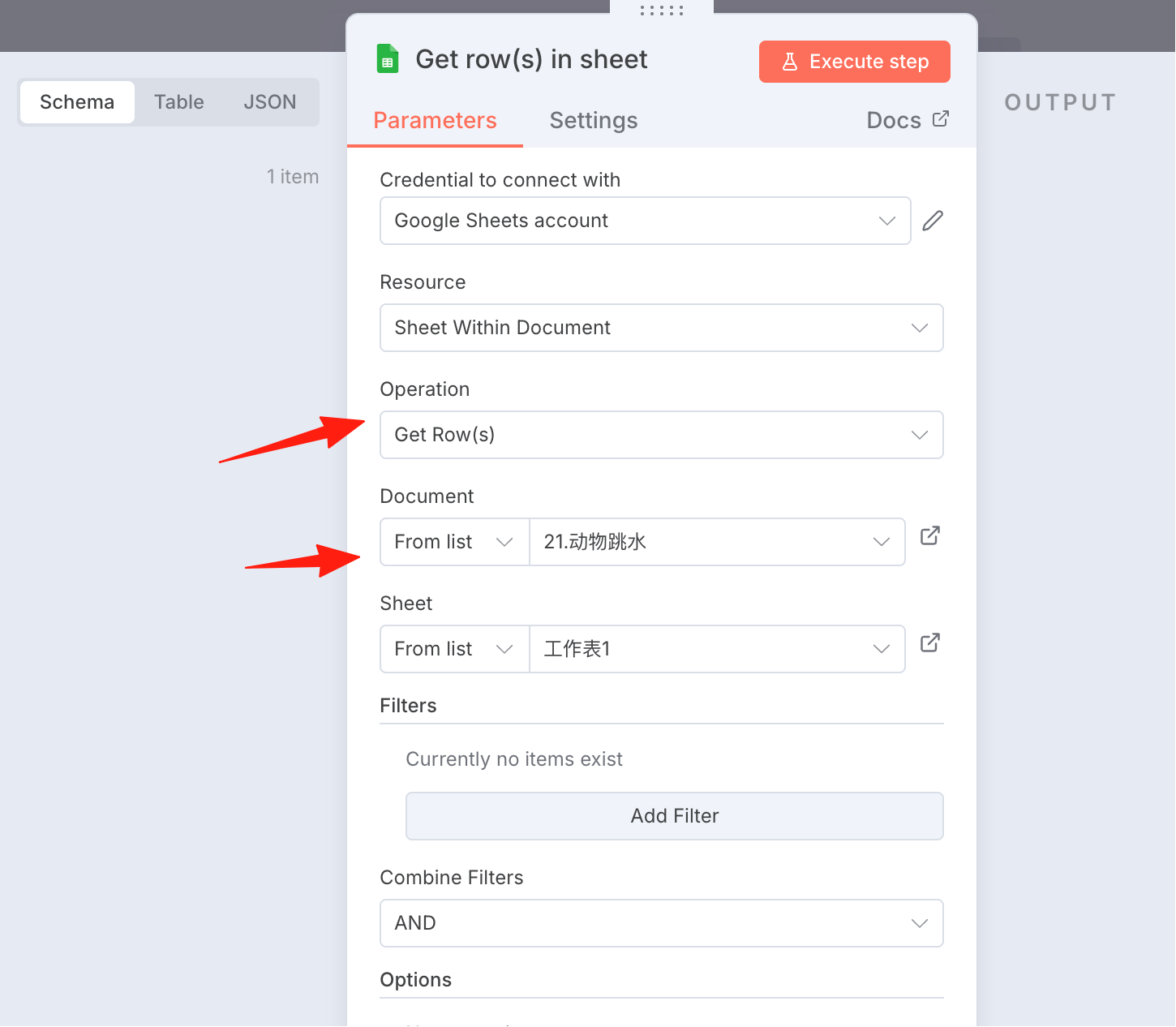
Task: Click the Add Filter button
Action: 675,816
